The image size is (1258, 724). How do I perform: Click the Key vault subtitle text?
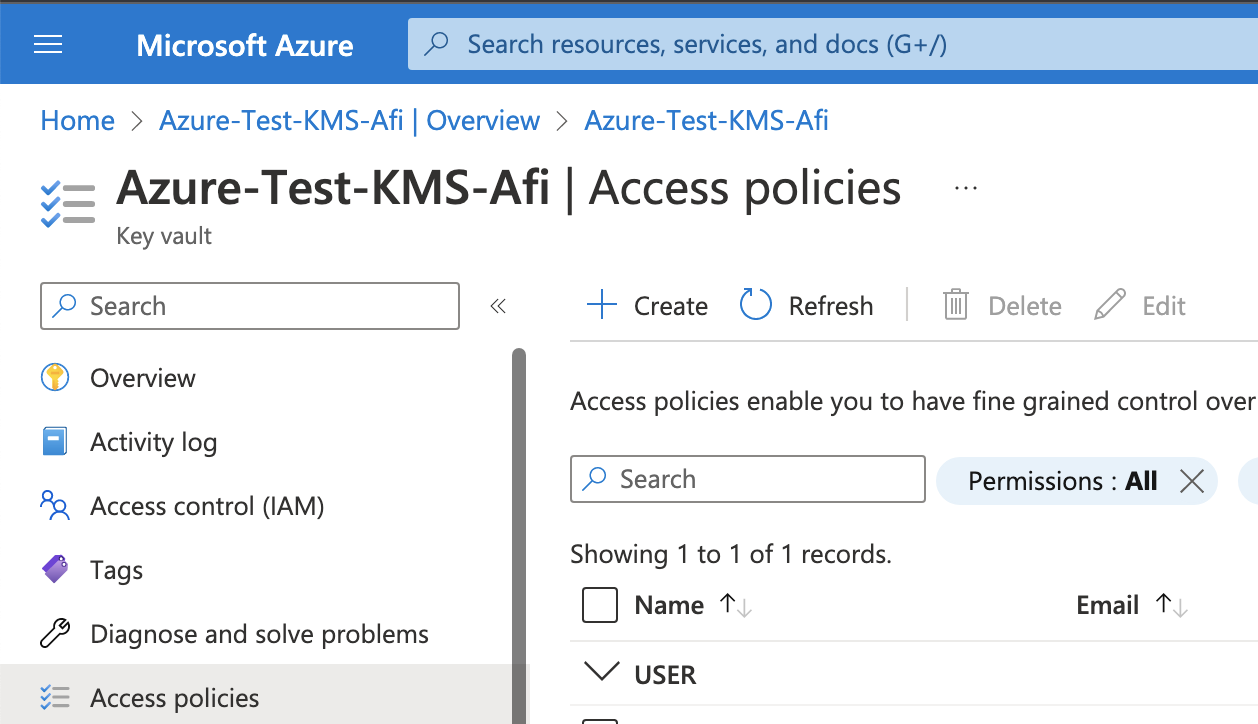[164, 236]
